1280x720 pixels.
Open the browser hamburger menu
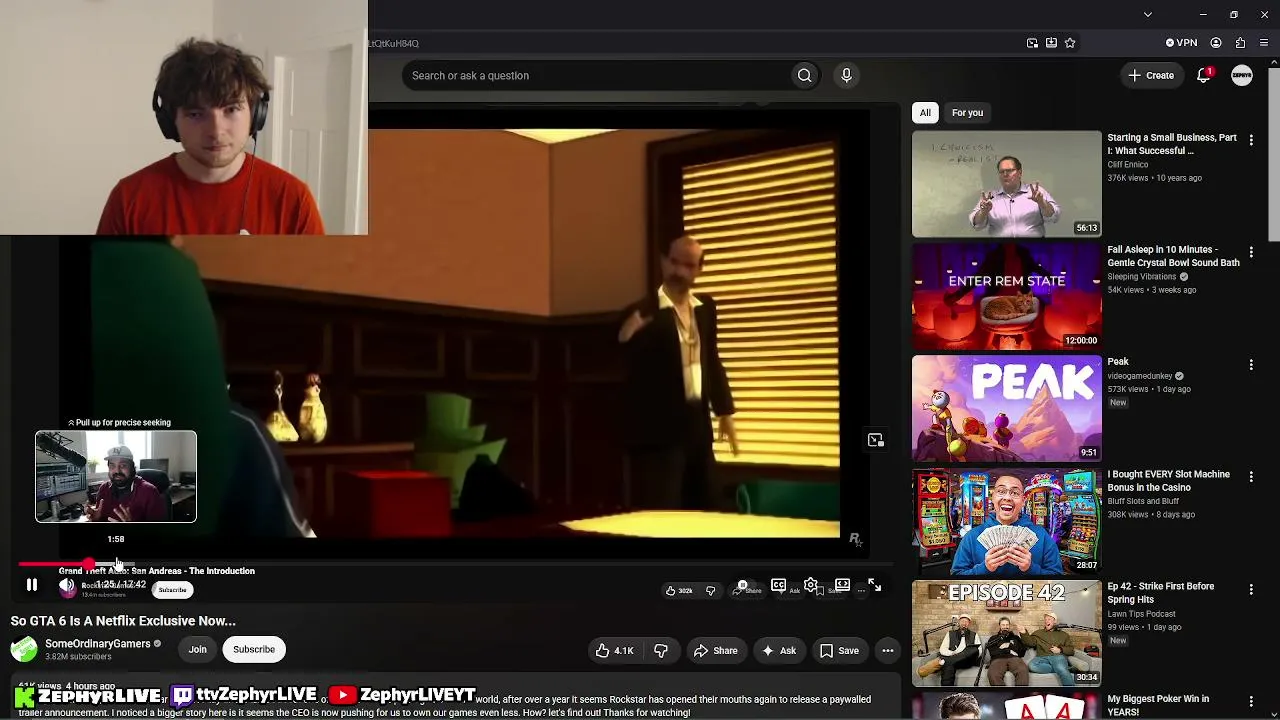(x=1265, y=43)
